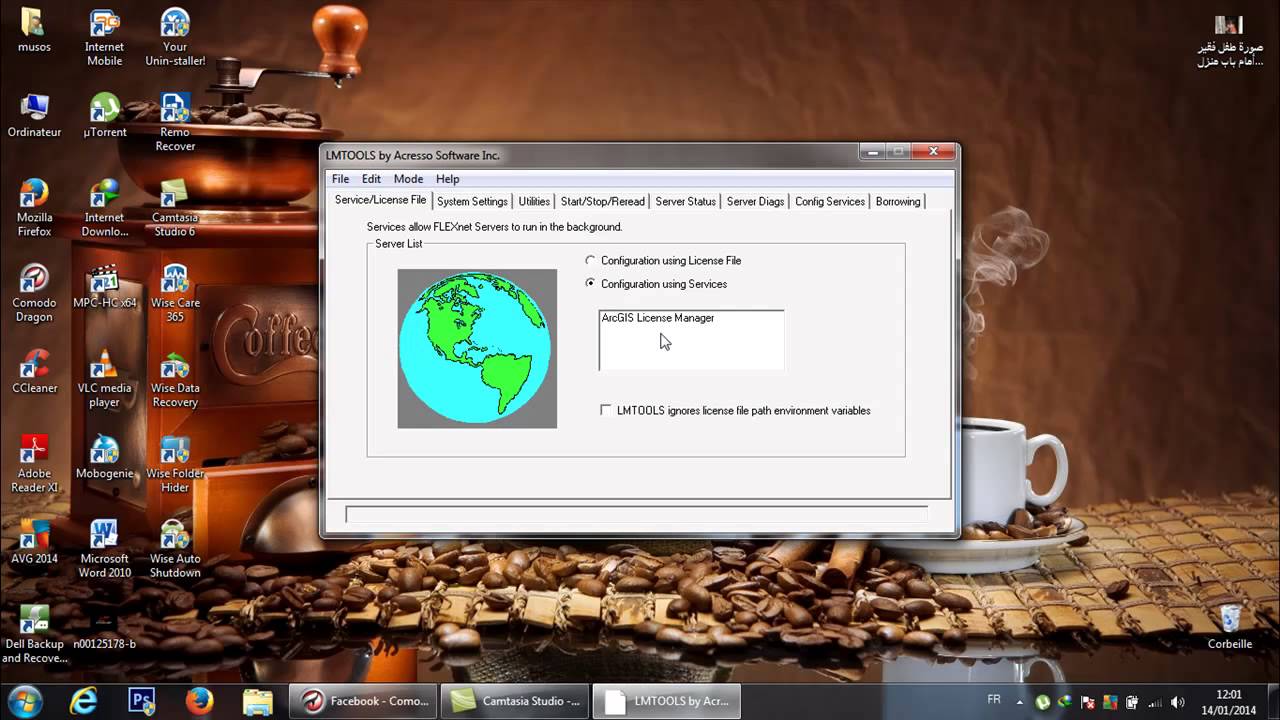Open Photoshop from the taskbar
Viewport: 1280px width, 720px height.
(142, 700)
